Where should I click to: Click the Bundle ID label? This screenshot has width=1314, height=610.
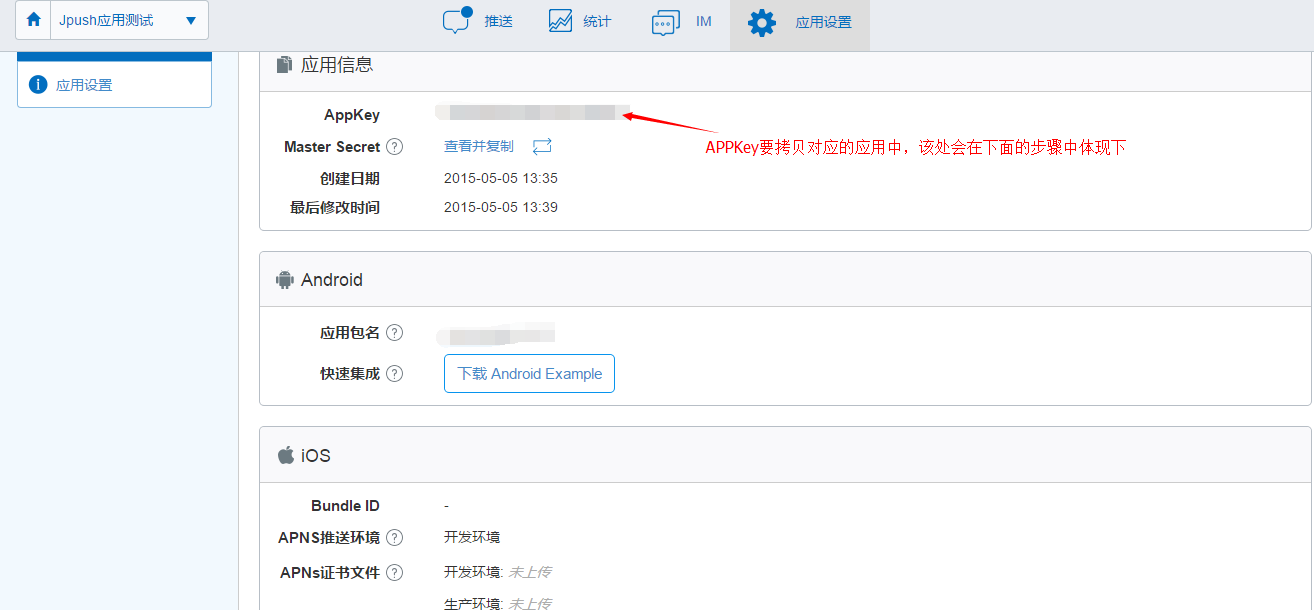[x=345, y=506]
